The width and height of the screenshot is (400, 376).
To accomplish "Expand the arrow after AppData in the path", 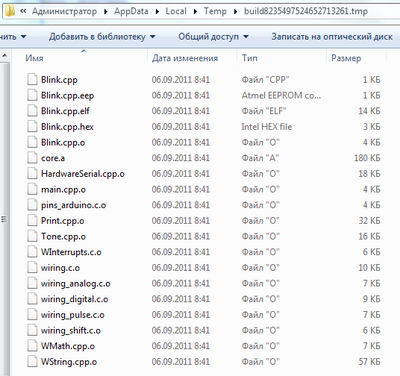I will pyautogui.click(x=157, y=11).
